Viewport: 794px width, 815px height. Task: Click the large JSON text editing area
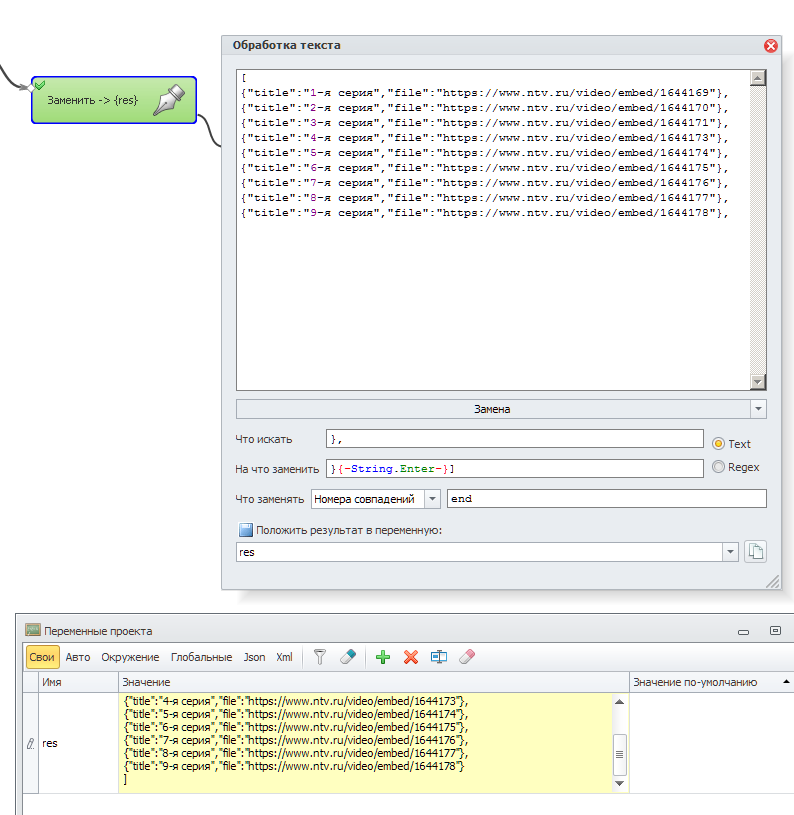493,230
